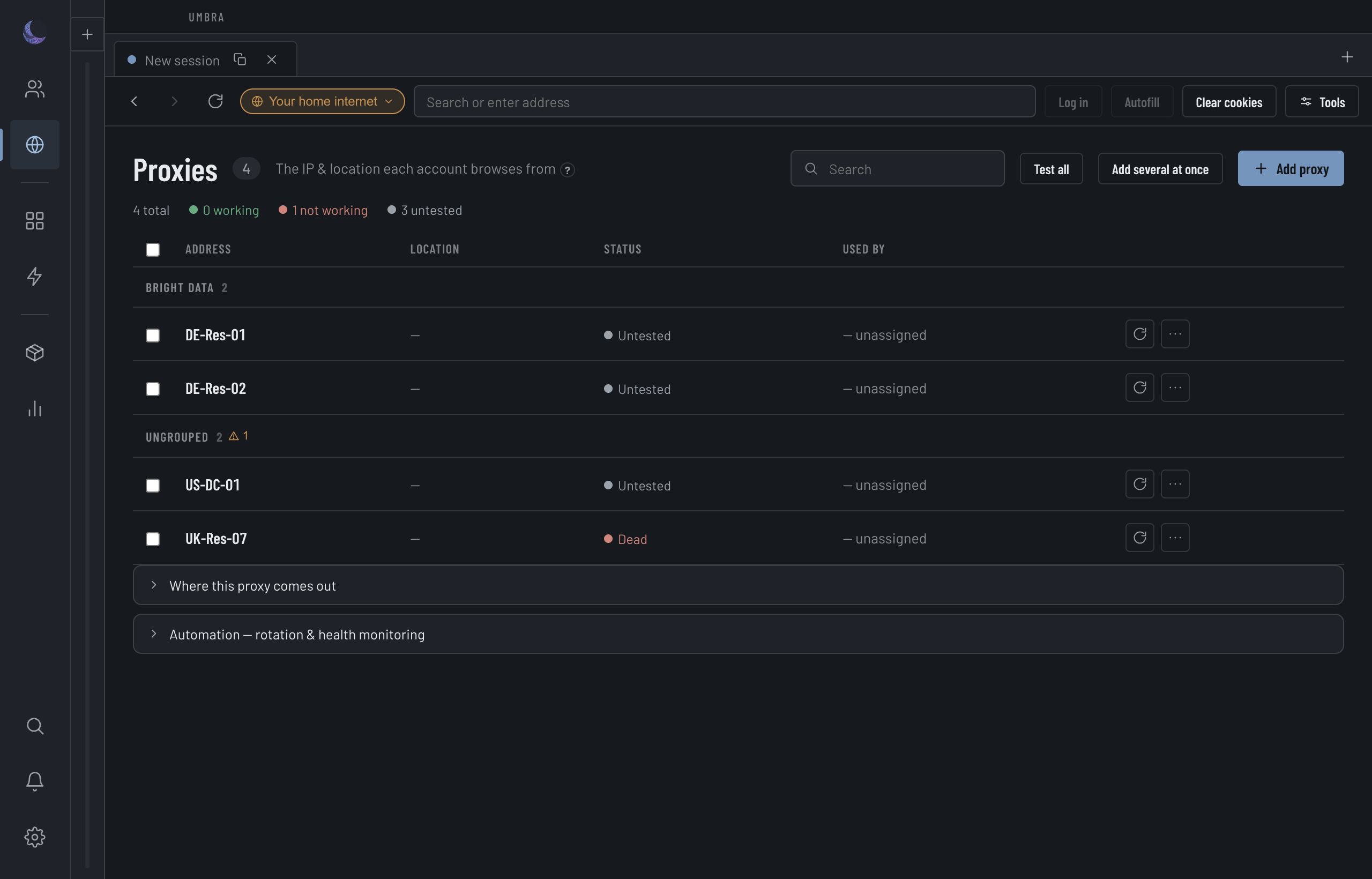The image size is (1372, 879).
Task: Collapse the Ungrouped group header
Action: pos(738,436)
